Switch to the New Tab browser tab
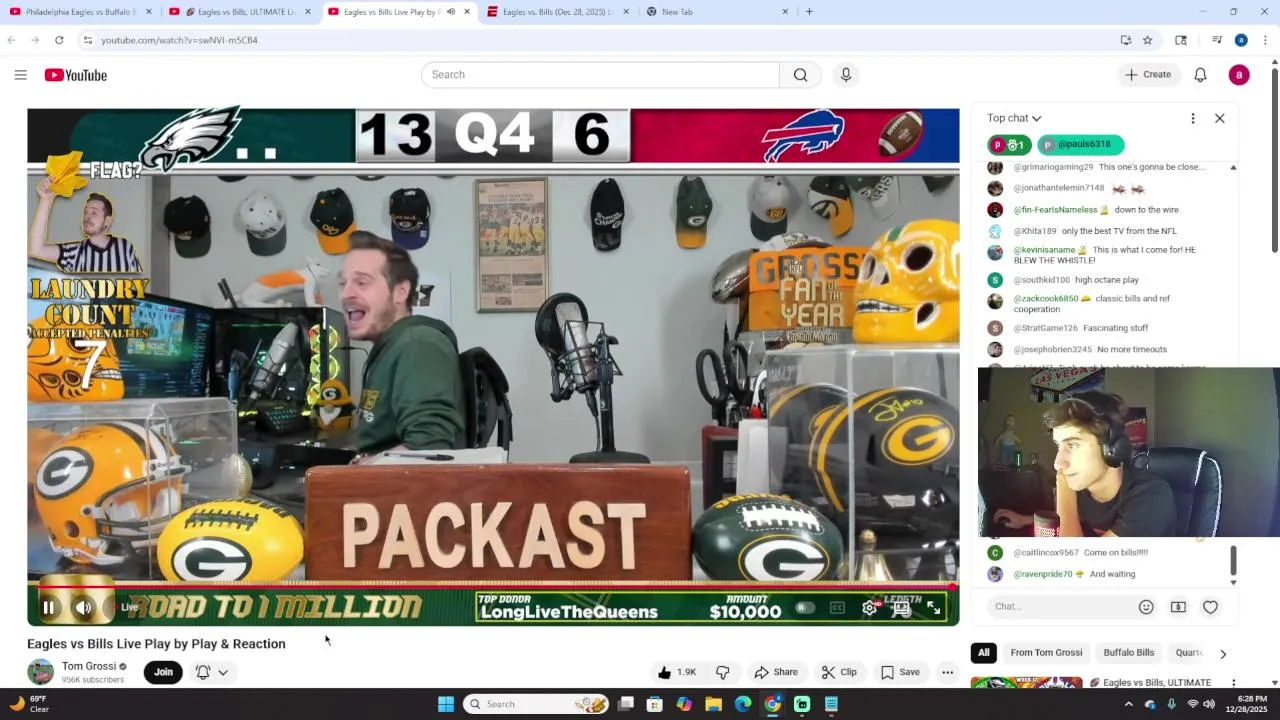 (717, 12)
